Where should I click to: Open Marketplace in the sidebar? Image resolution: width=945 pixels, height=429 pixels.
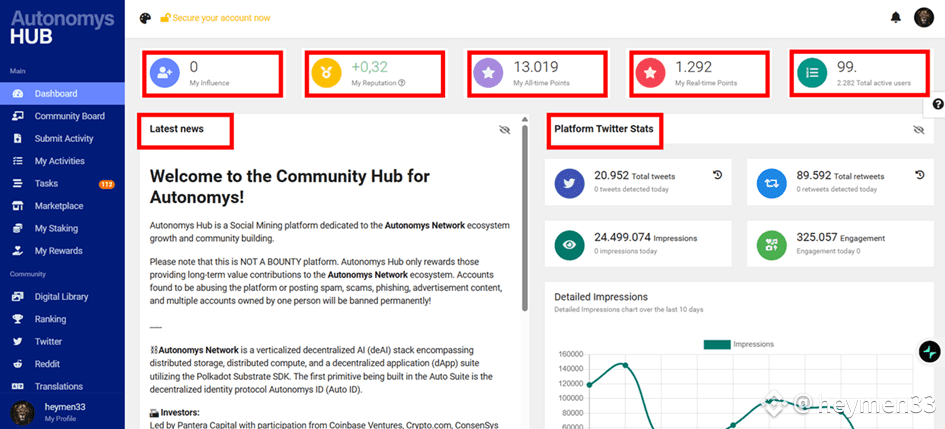[62, 206]
